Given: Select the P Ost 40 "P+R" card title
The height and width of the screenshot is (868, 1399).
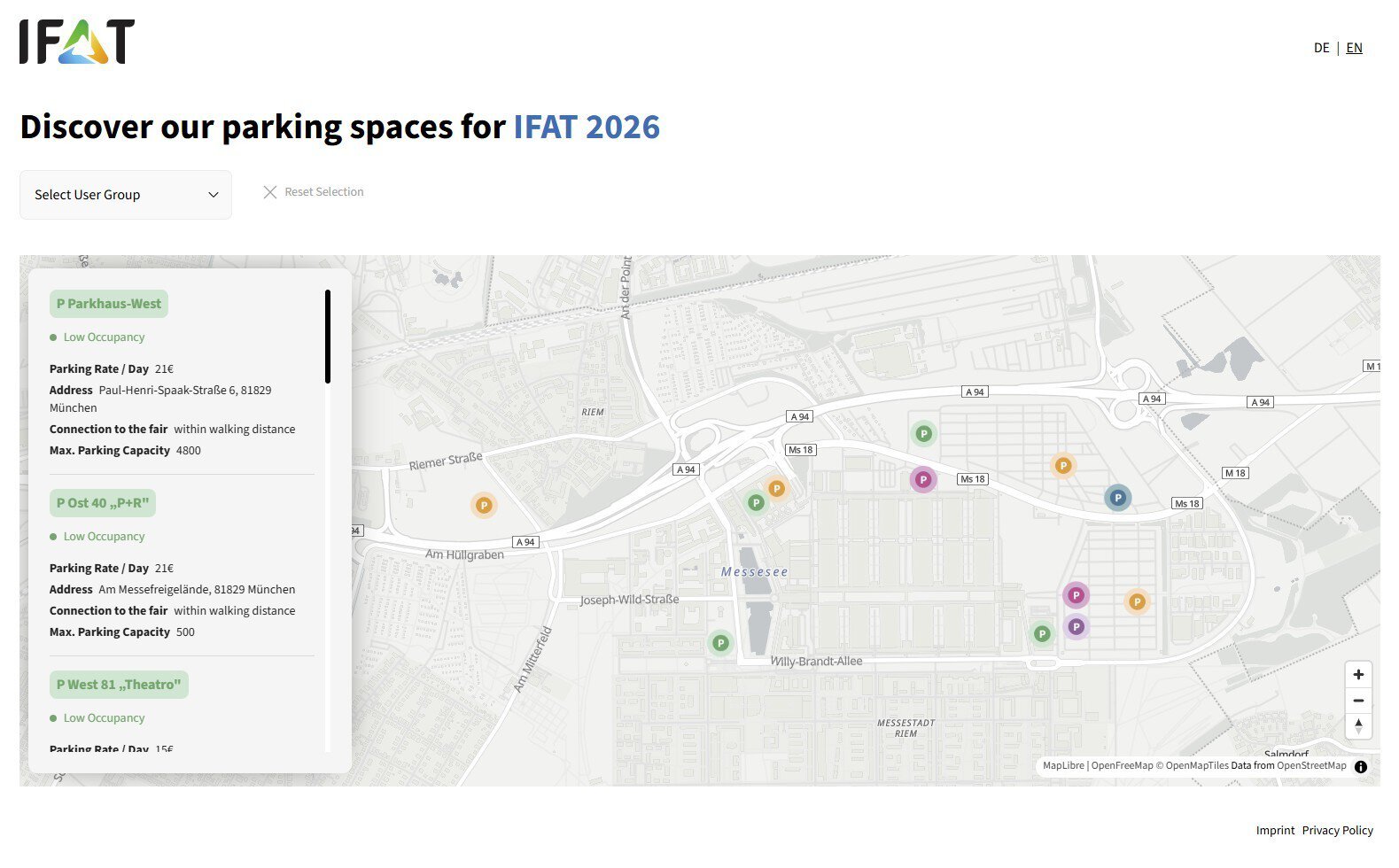Looking at the screenshot, I should [x=103, y=503].
